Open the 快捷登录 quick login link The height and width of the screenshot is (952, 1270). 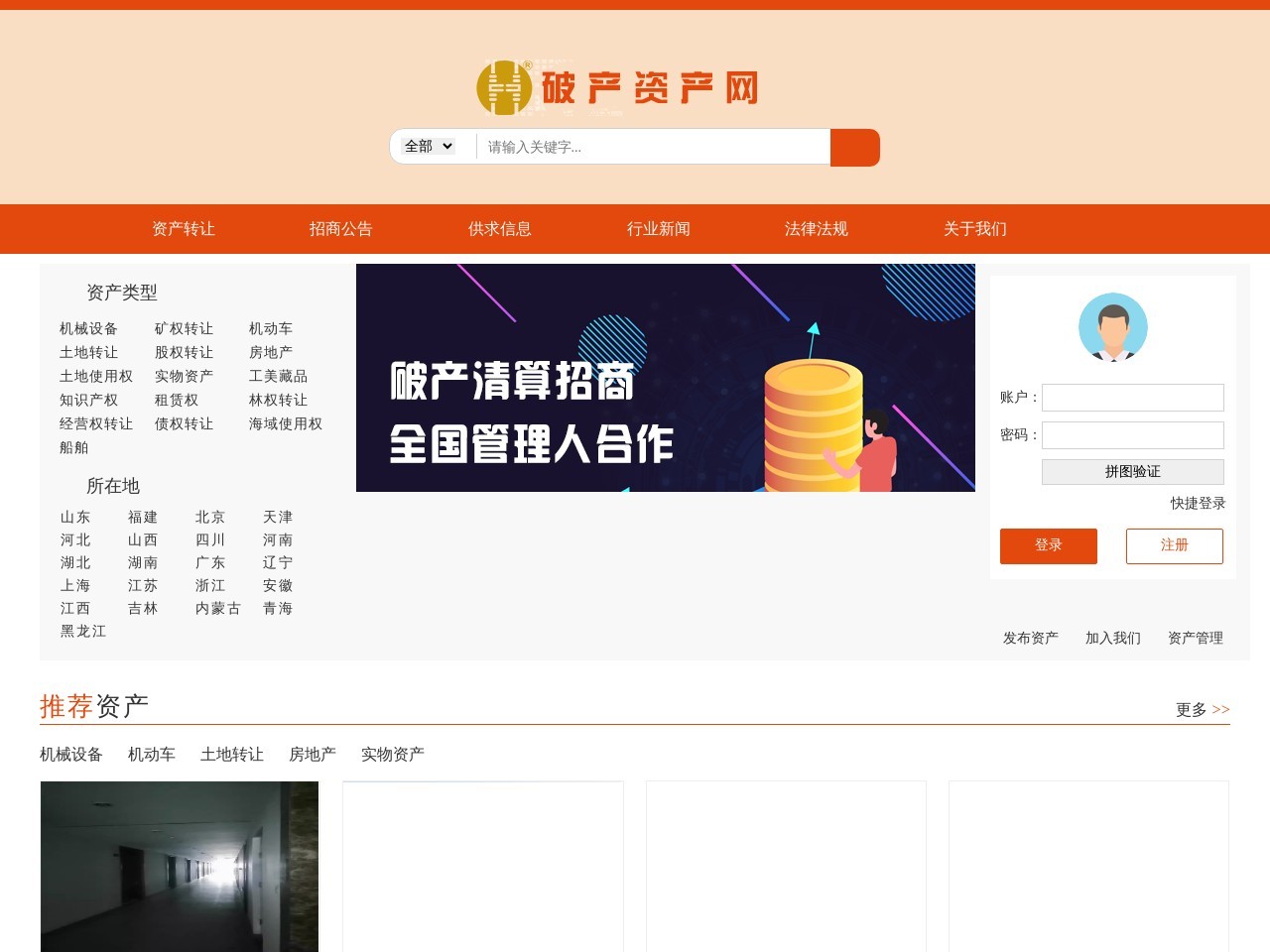[x=1198, y=503]
